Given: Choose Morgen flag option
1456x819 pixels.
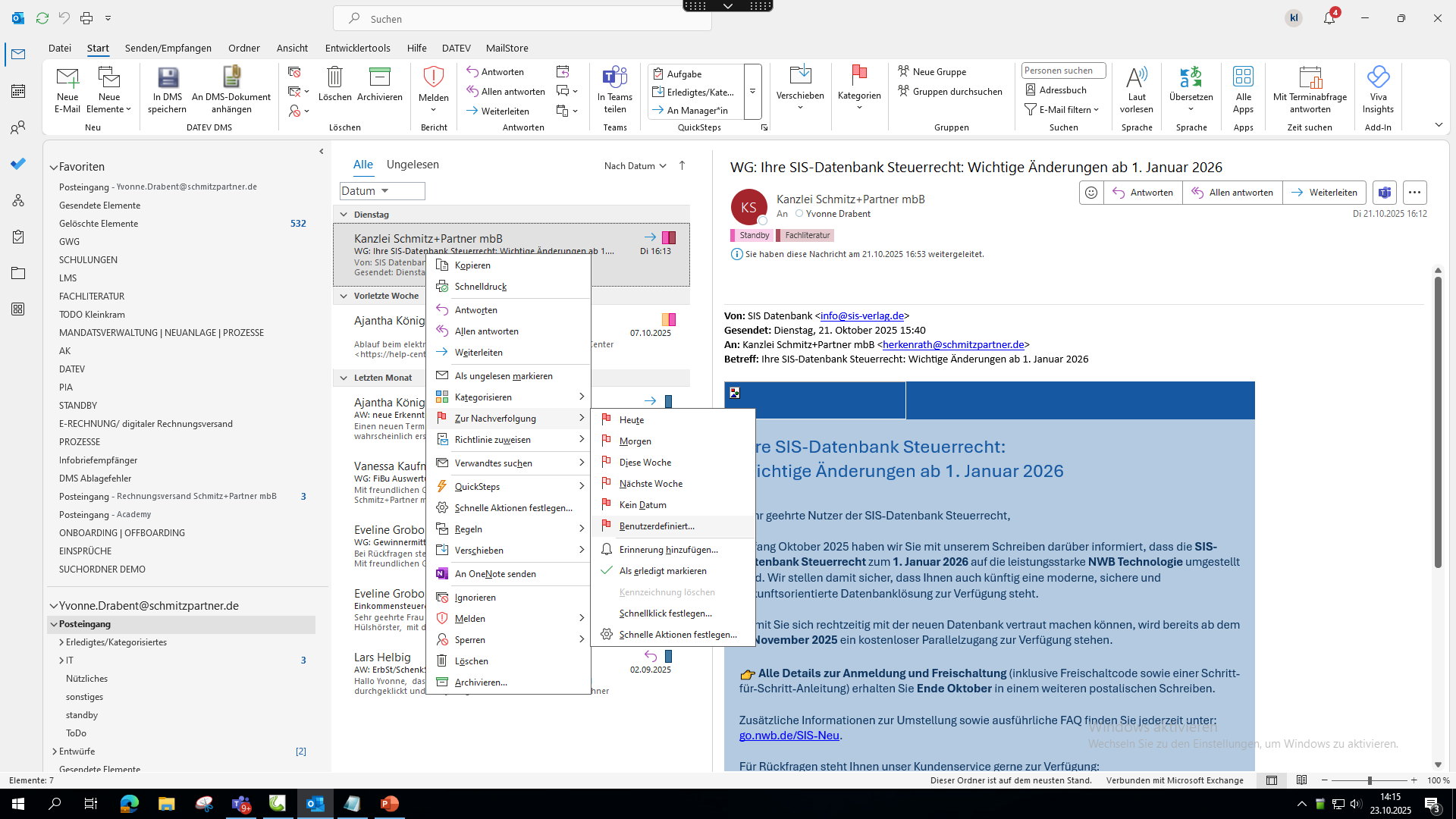Looking at the screenshot, I should click(x=673, y=441).
